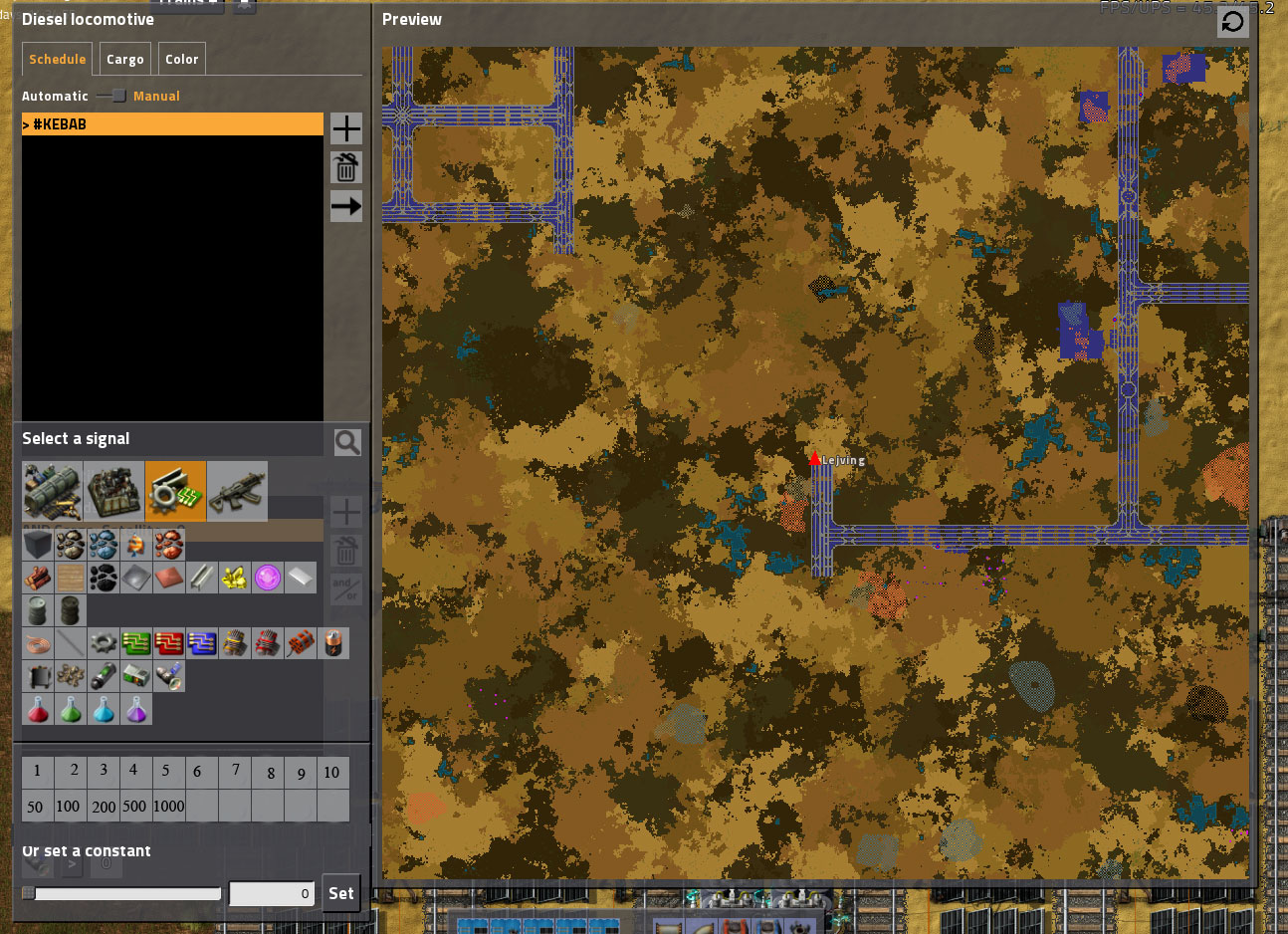Confirm the constant with Set button
The width and height of the screenshot is (1288, 934).
click(341, 893)
